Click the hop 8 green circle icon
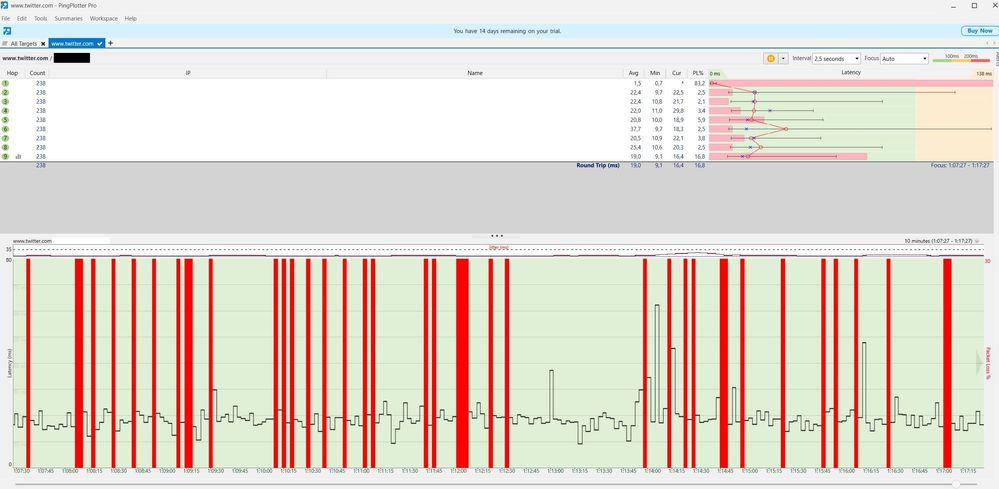999x489 pixels. 6,147
